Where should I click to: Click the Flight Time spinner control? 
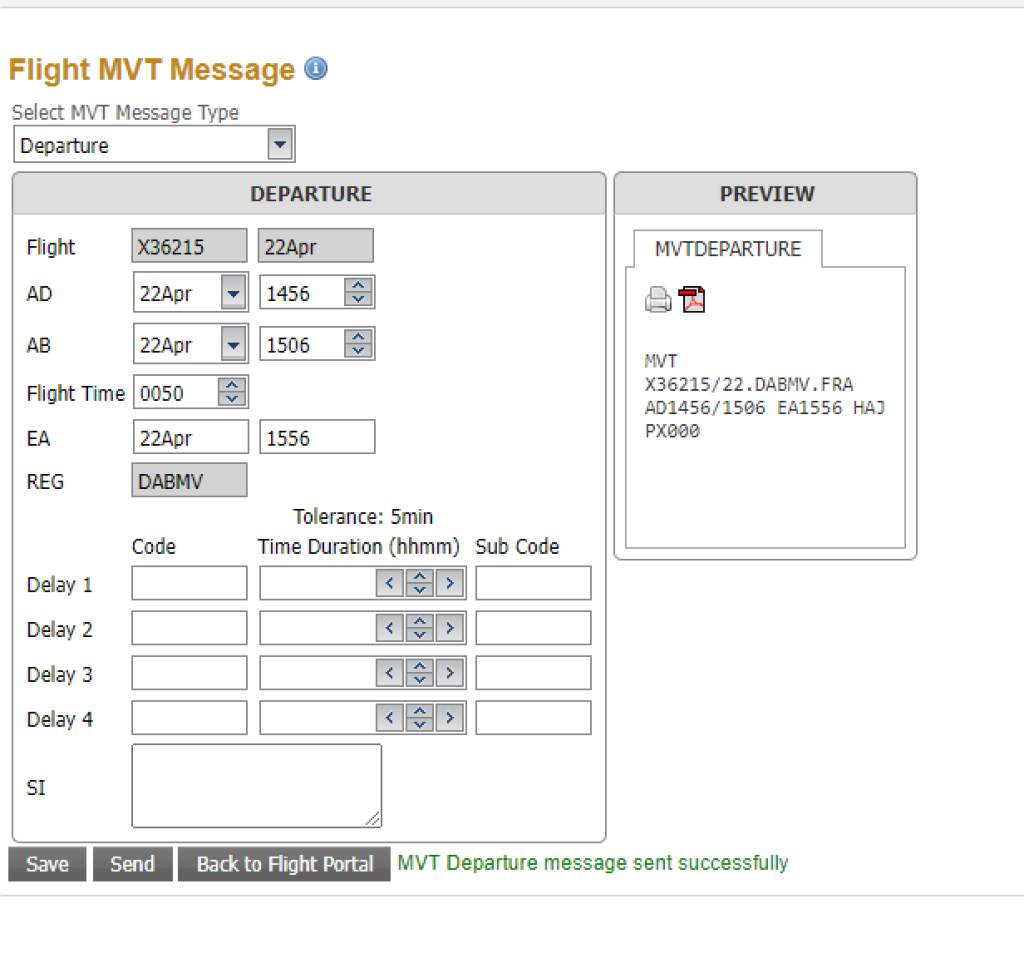(231, 393)
